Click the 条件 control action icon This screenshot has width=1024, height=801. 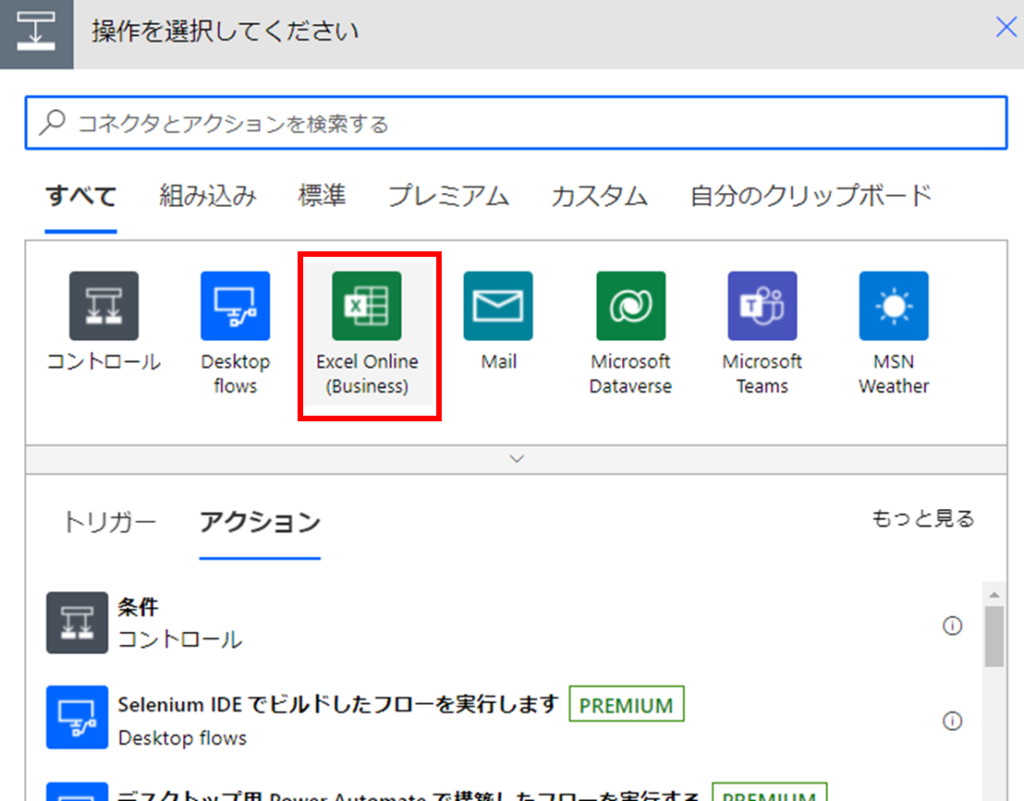click(x=77, y=623)
